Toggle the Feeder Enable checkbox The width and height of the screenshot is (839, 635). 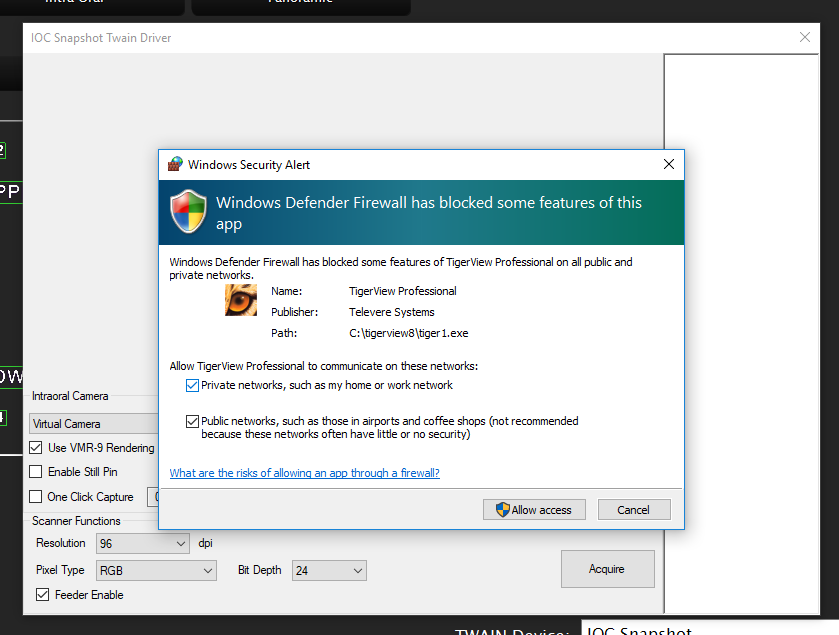click(x=42, y=595)
